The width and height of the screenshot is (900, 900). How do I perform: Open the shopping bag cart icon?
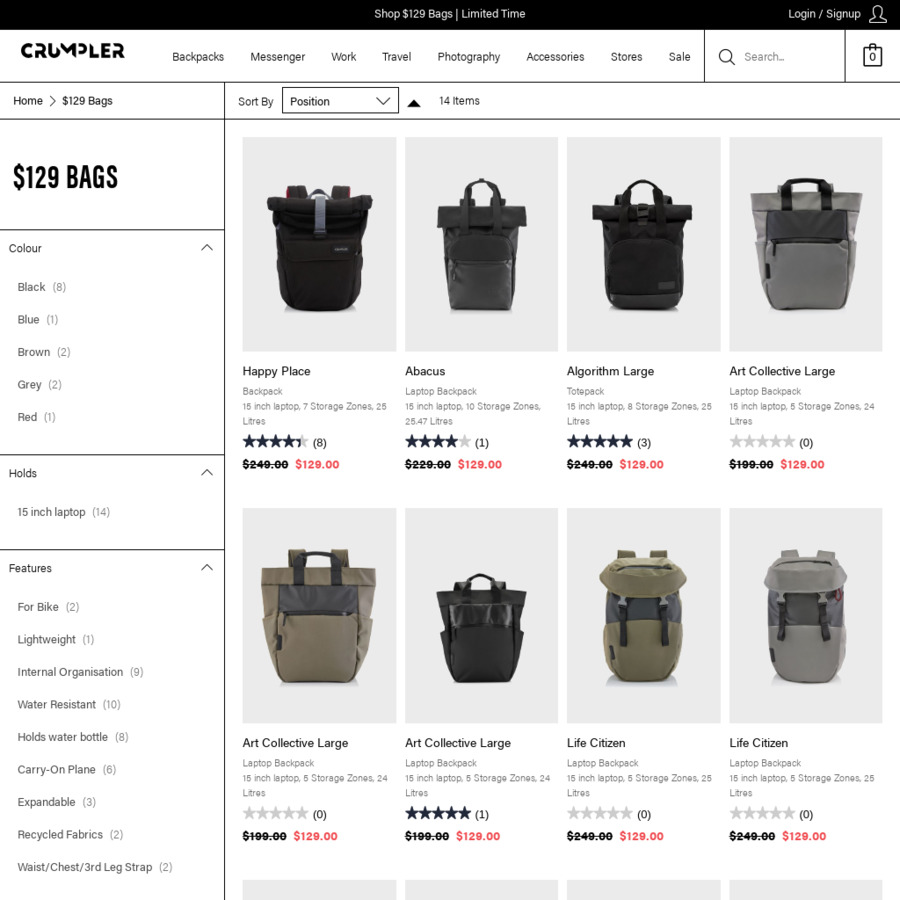pyautogui.click(x=872, y=55)
